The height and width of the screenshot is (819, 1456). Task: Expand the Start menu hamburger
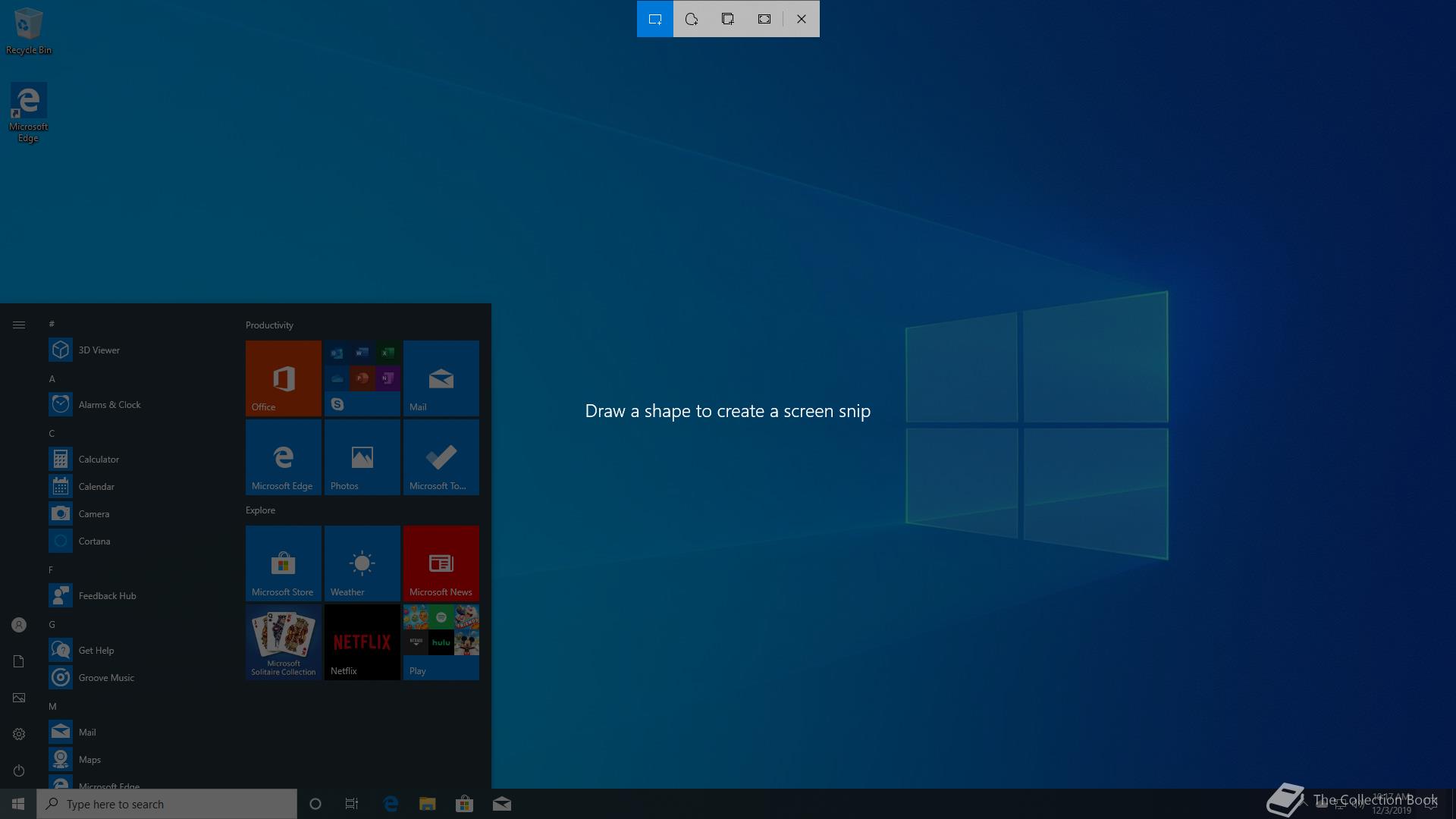19,325
